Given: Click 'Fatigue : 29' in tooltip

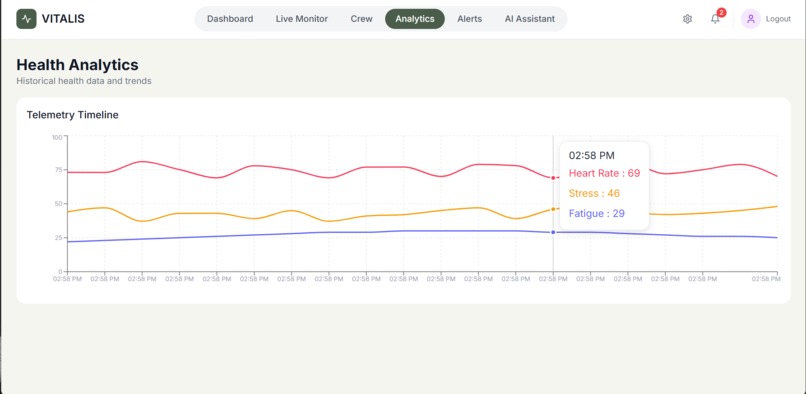Looking at the screenshot, I should point(597,213).
